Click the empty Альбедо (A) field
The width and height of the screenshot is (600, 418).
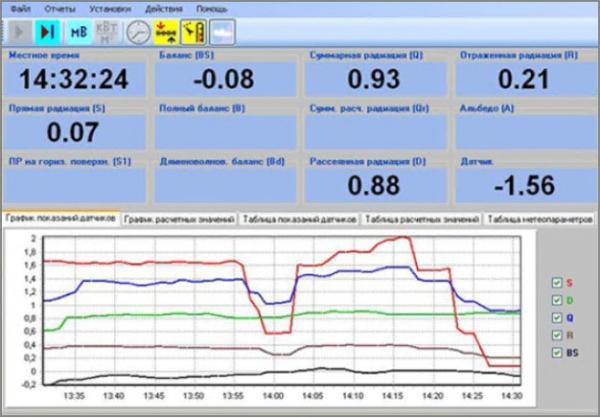(526, 132)
